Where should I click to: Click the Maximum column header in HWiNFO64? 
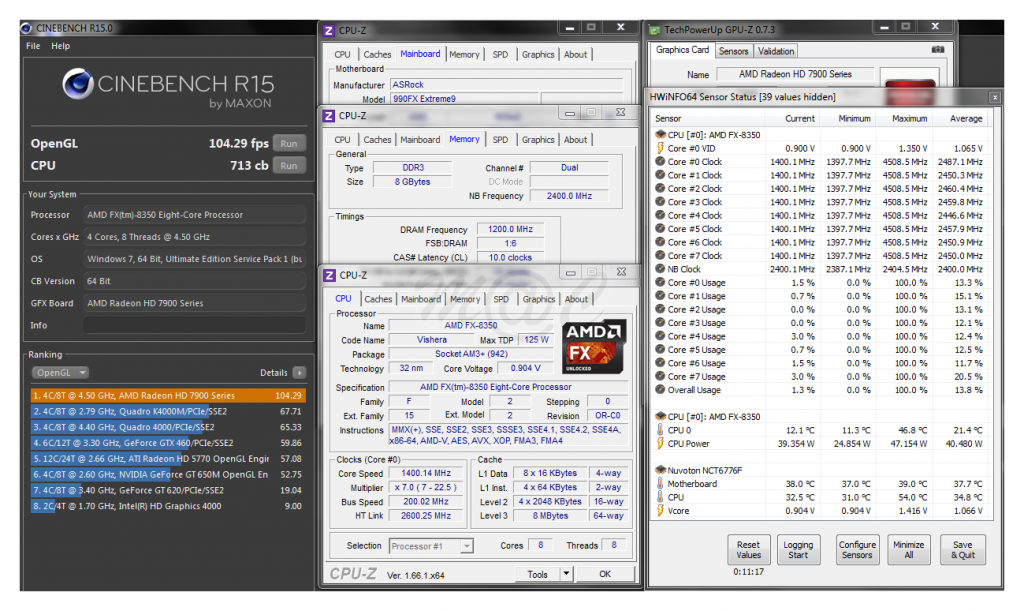tap(909, 119)
